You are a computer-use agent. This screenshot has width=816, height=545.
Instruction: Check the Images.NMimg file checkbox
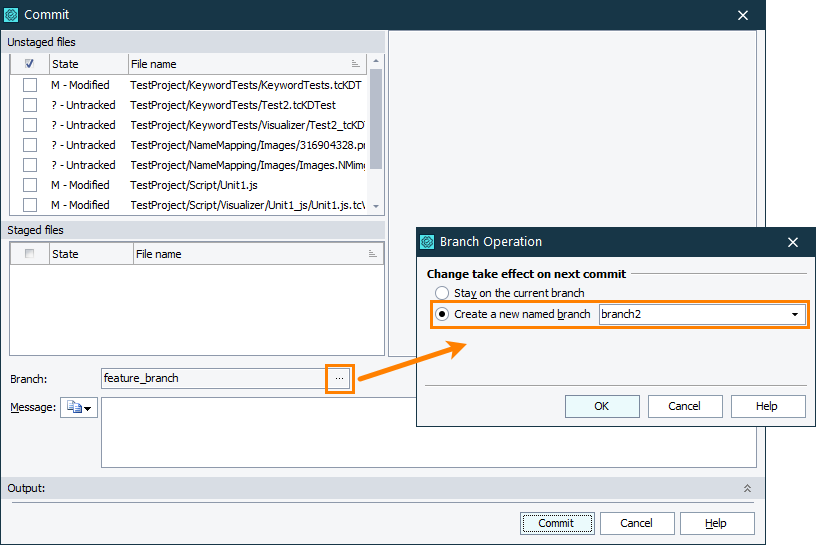tap(30, 165)
